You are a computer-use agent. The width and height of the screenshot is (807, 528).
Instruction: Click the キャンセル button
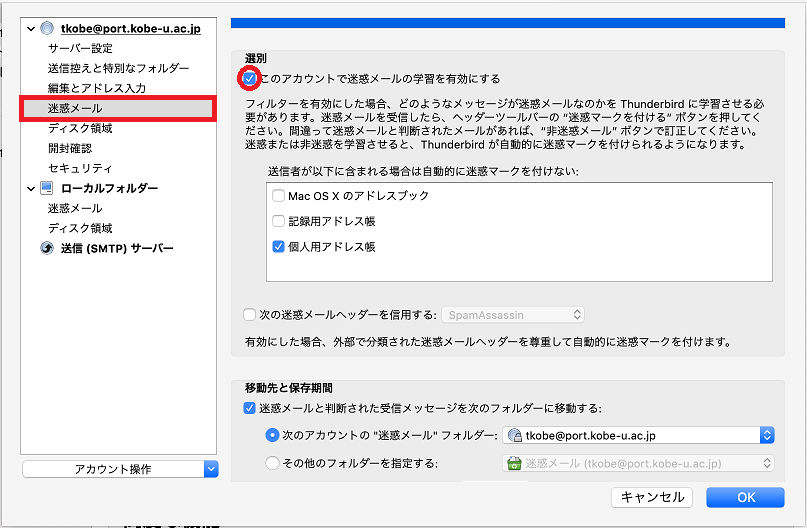coord(652,498)
